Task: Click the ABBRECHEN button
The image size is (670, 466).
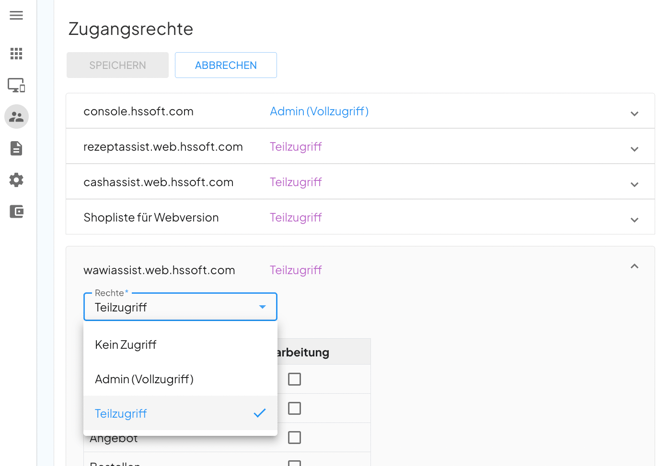Action: 226,65
